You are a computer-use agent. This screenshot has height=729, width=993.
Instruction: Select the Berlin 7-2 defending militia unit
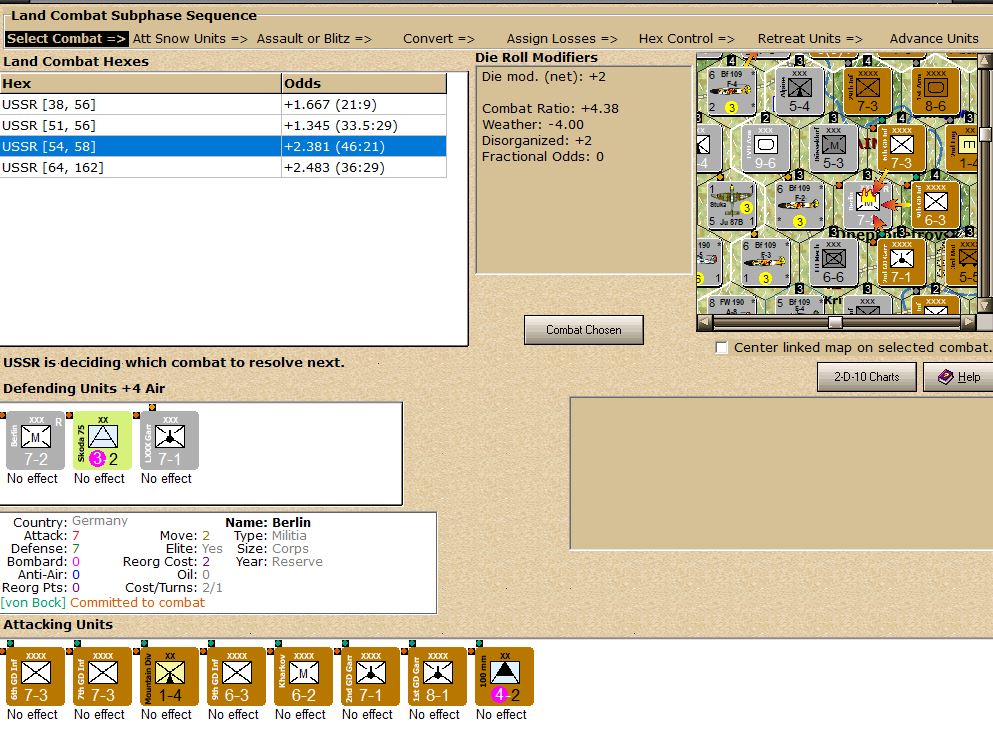pyautogui.click(x=35, y=441)
